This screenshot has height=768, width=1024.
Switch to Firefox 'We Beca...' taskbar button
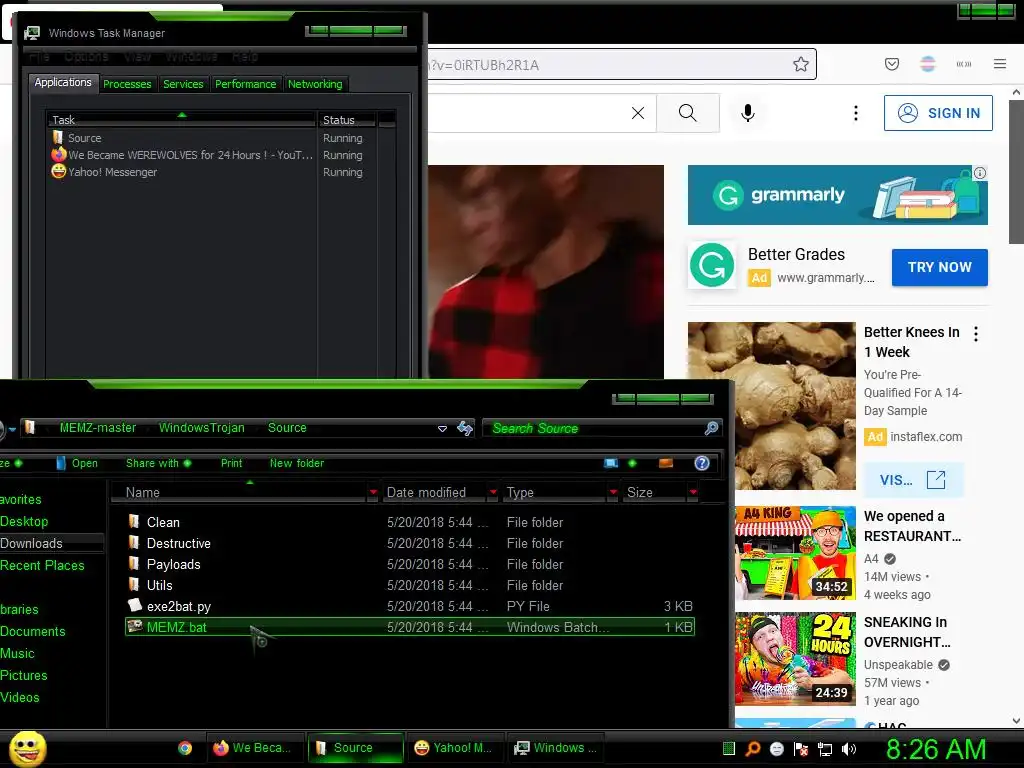coord(255,748)
